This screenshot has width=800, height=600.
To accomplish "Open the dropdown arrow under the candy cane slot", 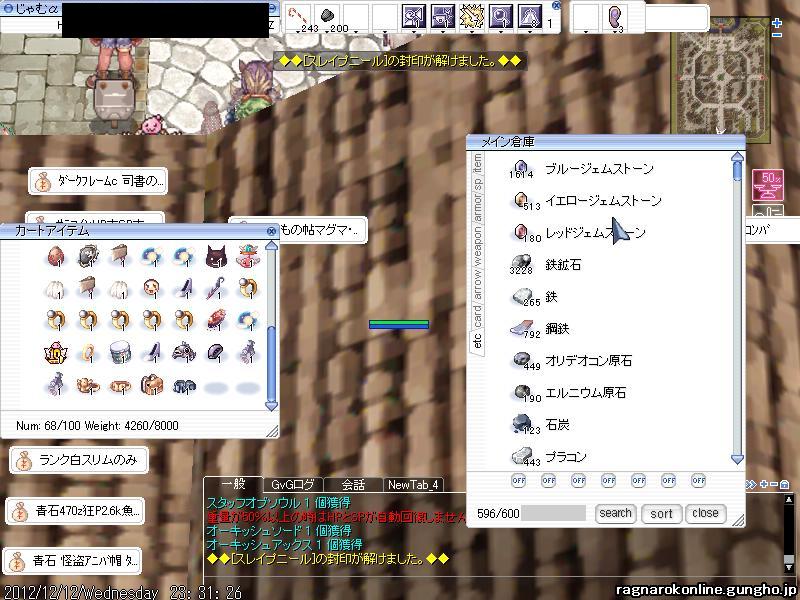I will coord(297,32).
